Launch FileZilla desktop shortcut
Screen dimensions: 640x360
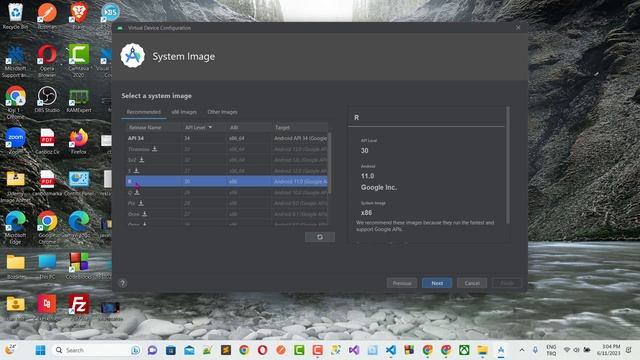[x=79, y=307]
